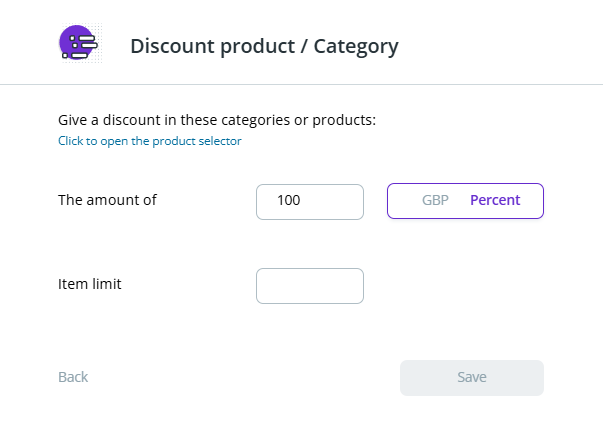Screen dimensions: 603x431
Task: Click the number 100 in the amount box
Action: (289, 201)
